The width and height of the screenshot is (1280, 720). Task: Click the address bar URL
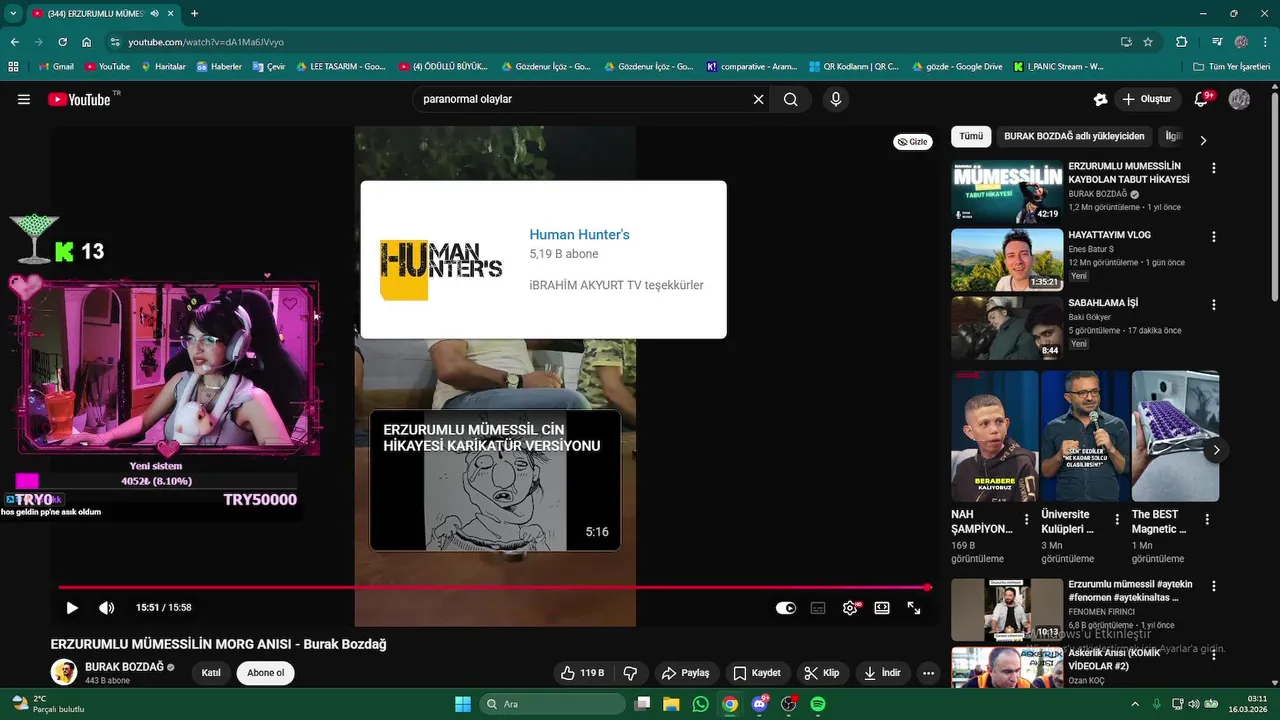coord(206,42)
